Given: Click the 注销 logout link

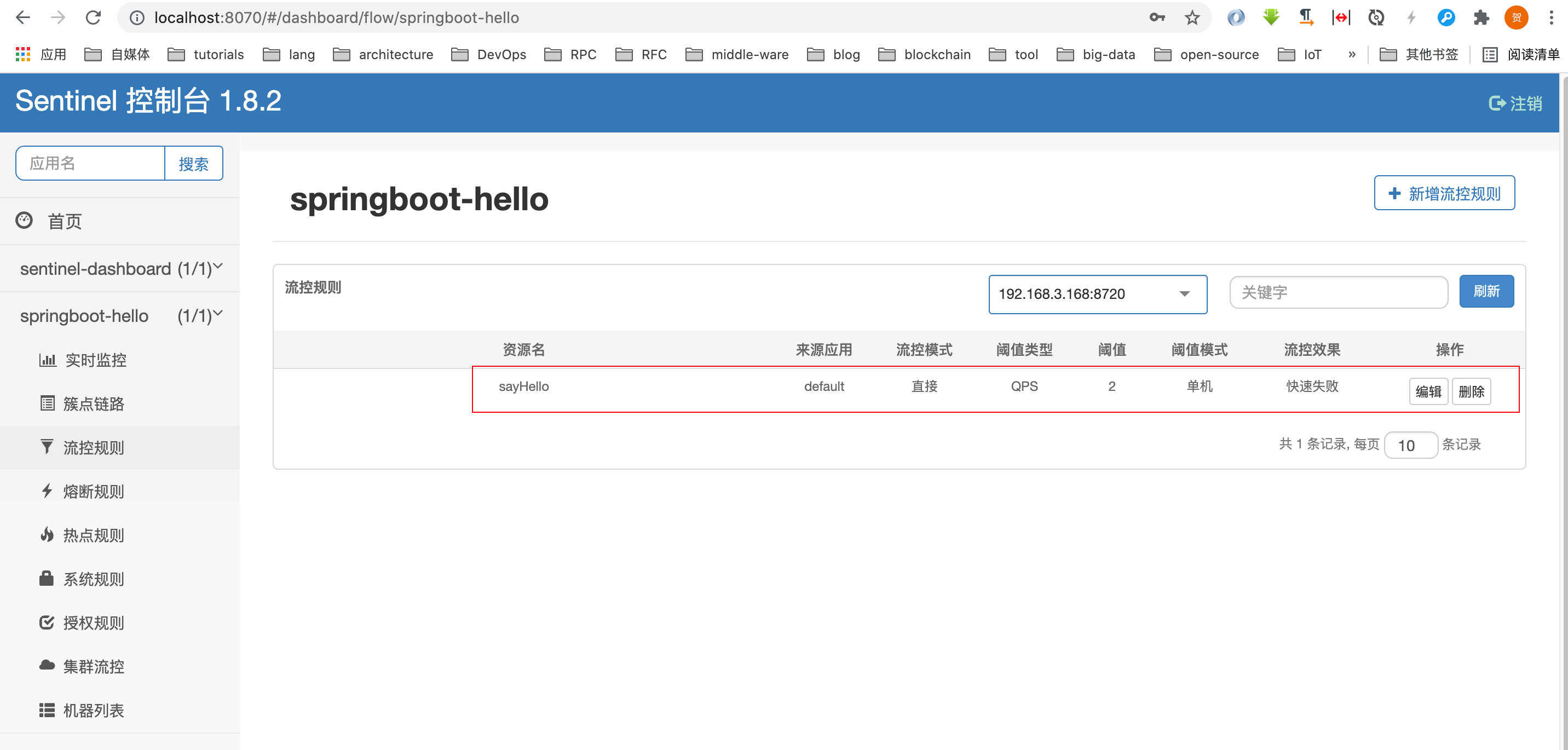Looking at the screenshot, I should pos(1515,103).
